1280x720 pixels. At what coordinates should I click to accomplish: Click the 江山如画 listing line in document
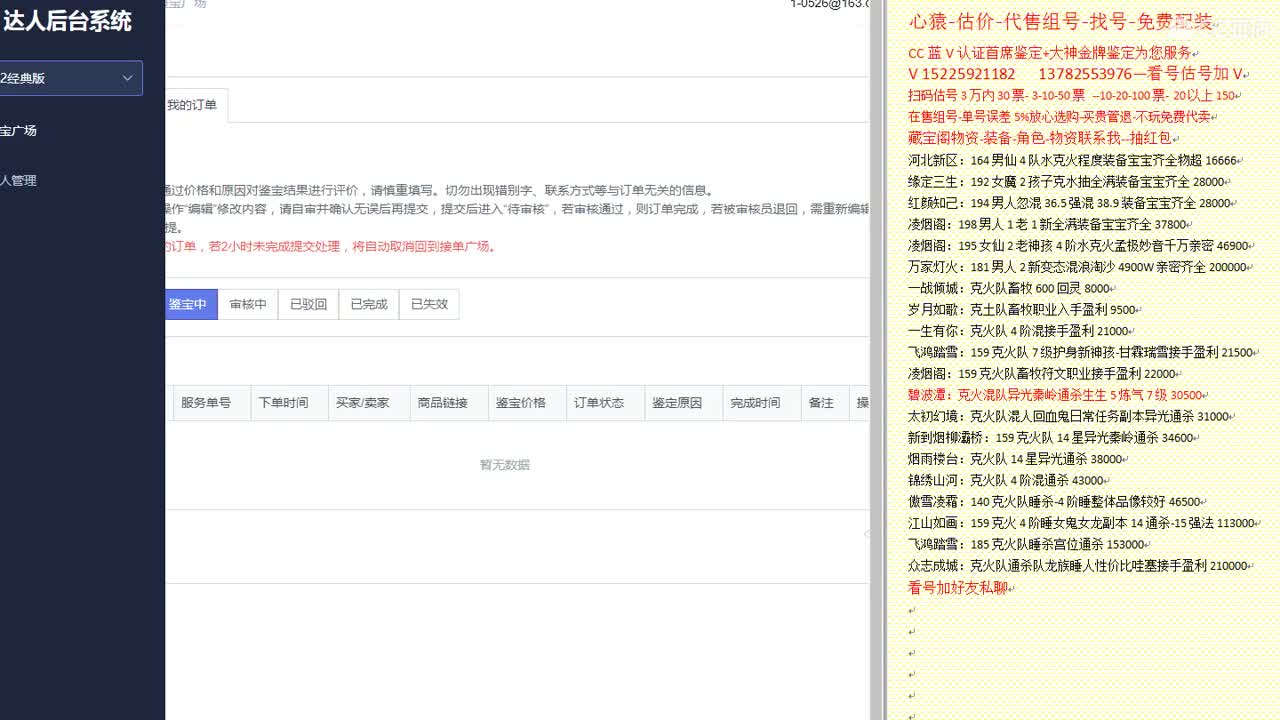[1081, 523]
